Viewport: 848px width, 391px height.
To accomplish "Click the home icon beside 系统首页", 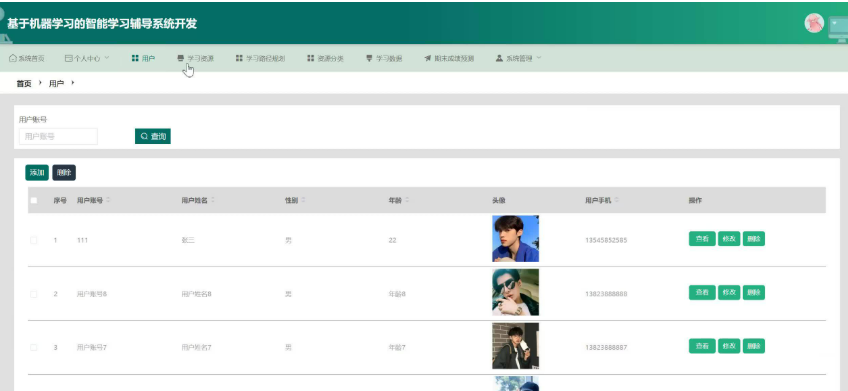I will 12,58.
